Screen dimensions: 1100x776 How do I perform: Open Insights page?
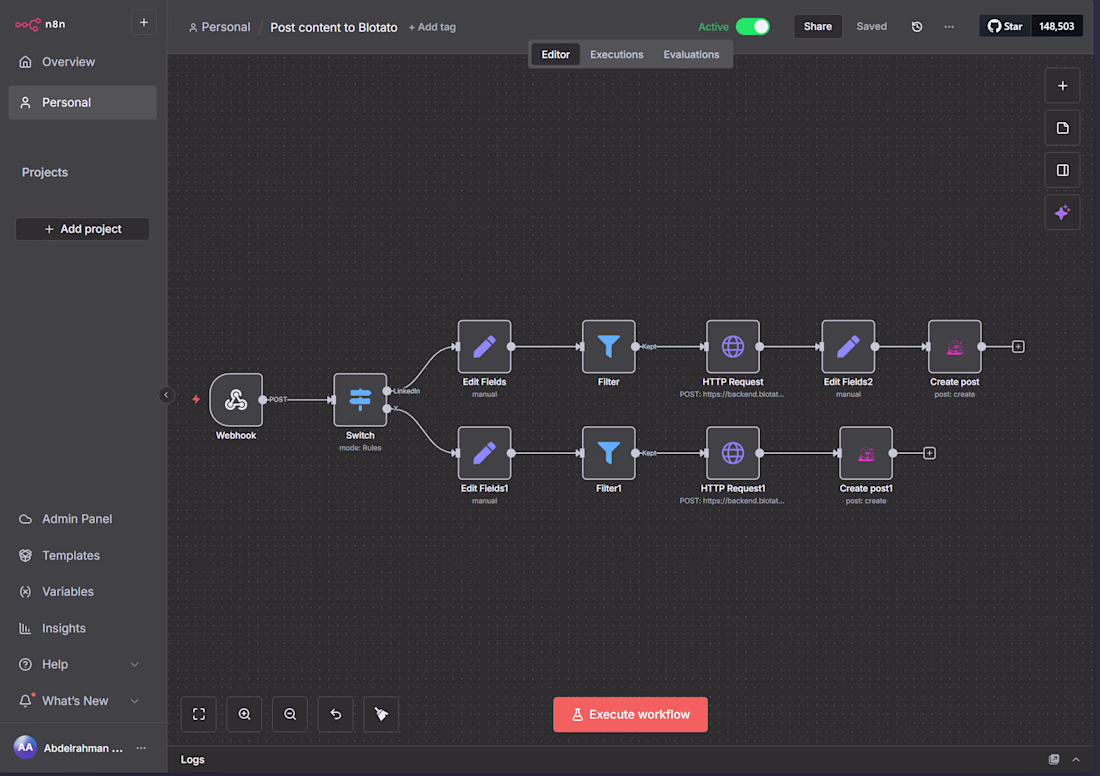(81, 628)
